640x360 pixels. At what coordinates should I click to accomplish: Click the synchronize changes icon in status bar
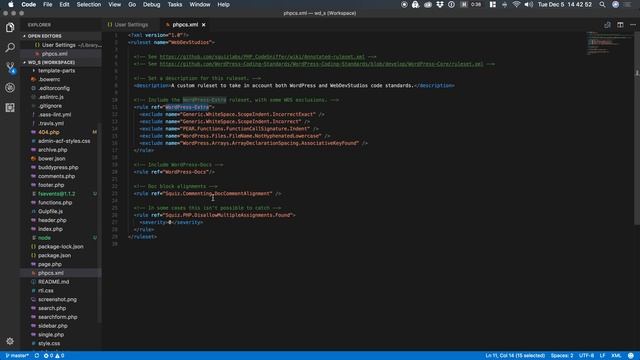point(37,356)
